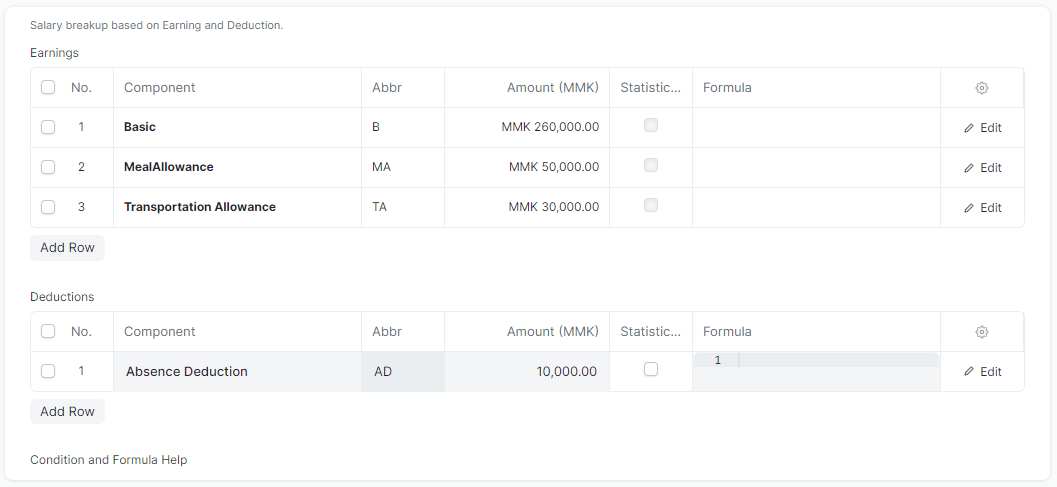Edit the Basic earnings row
This screenshot has height=487, width=1057.
coord(982,128)
